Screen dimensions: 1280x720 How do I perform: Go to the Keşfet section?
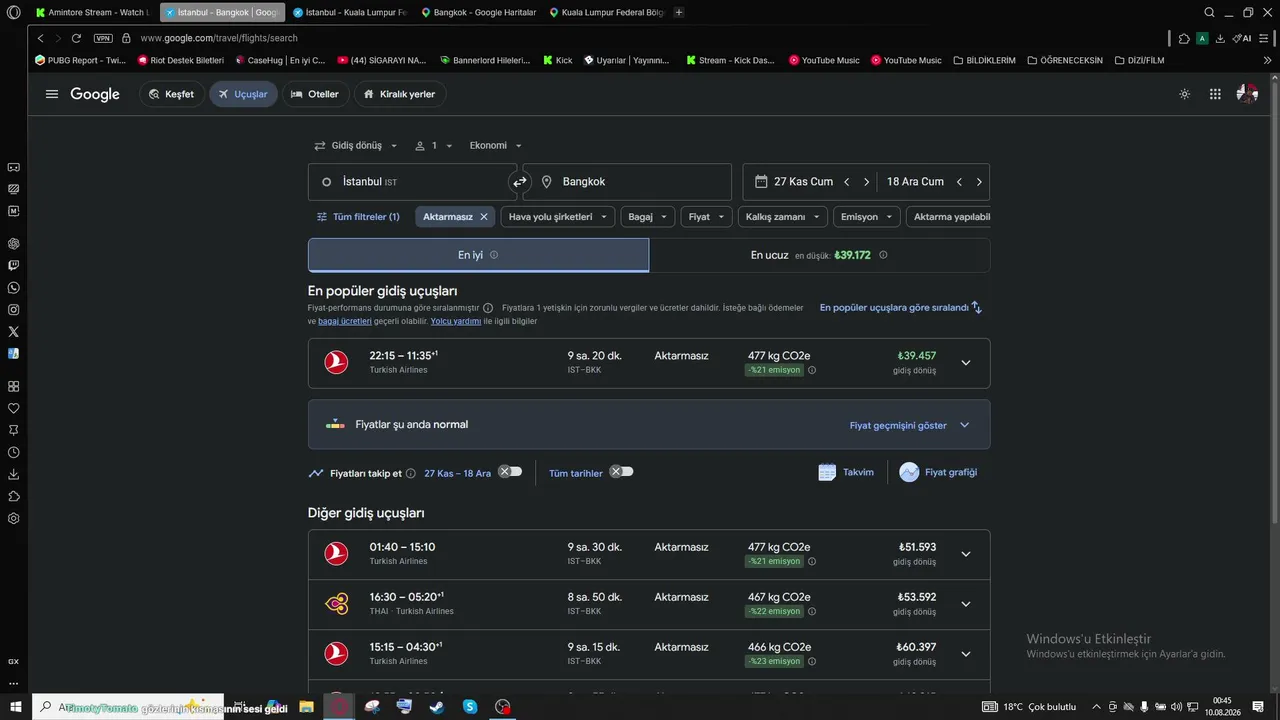click(x=172, y=94)
